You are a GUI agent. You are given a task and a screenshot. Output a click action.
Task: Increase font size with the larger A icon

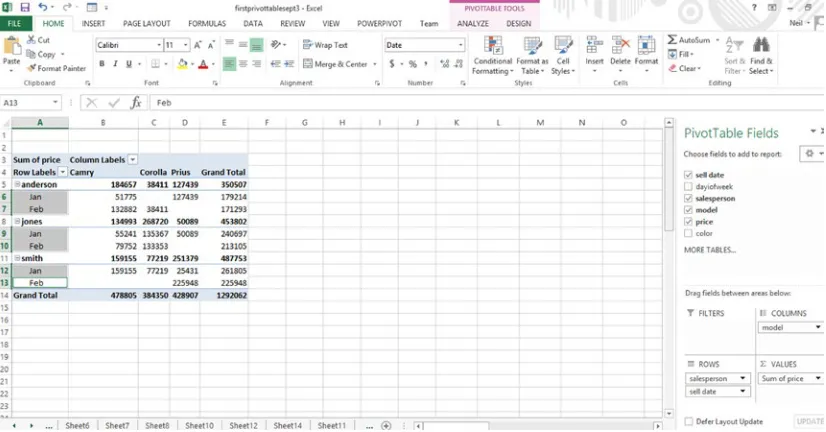[198, 45]
